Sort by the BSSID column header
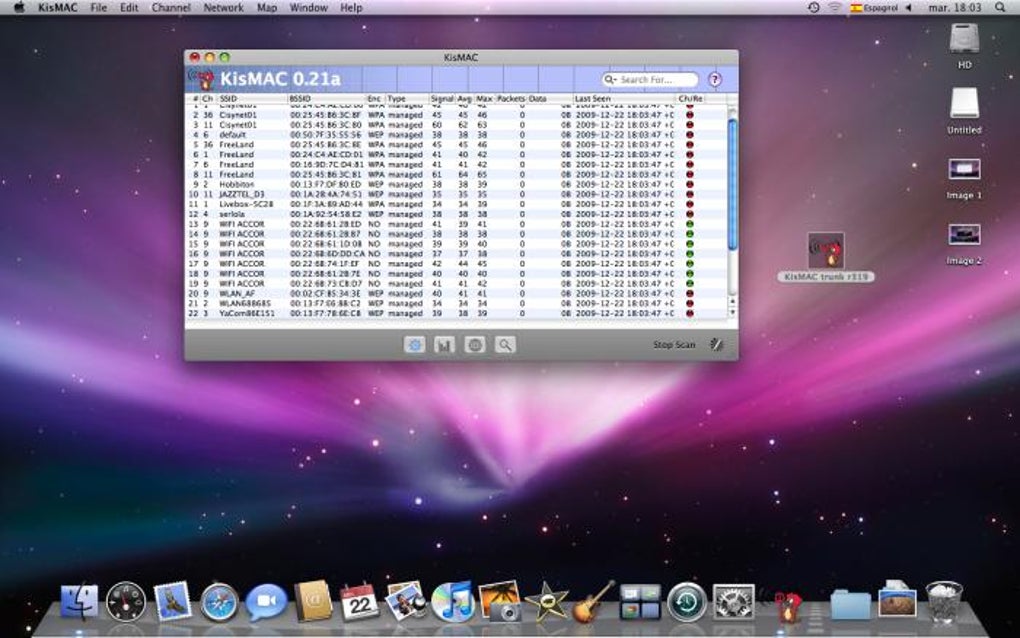Screen dimensions: 1020x638 tap(327, 99)
